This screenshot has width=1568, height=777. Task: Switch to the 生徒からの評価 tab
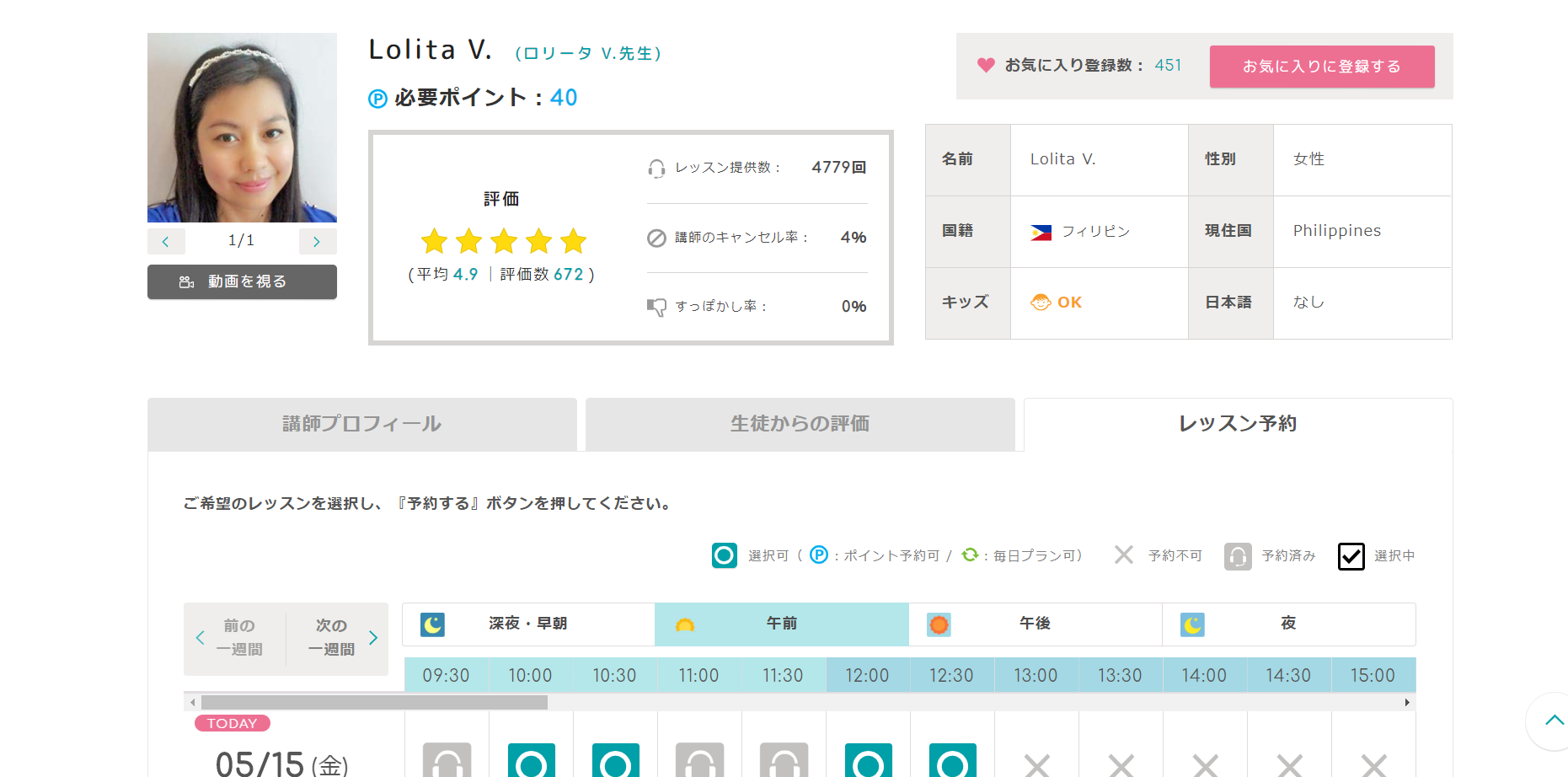tap(800, 424)
